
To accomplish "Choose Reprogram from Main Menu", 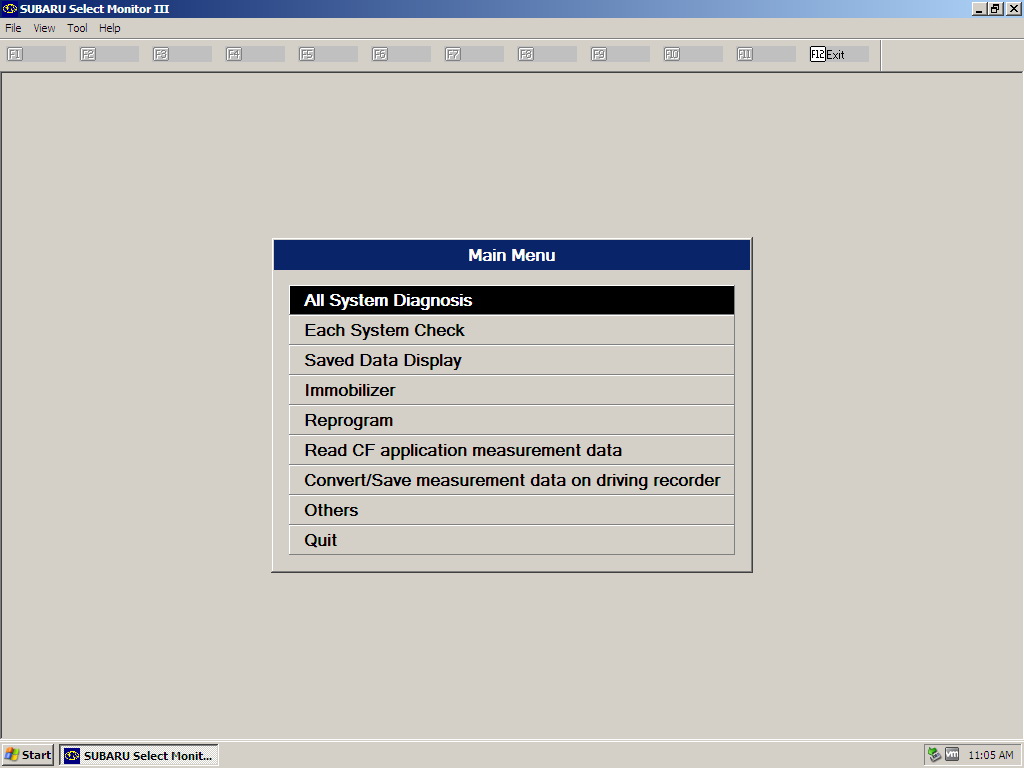I will tap(511, 421).
